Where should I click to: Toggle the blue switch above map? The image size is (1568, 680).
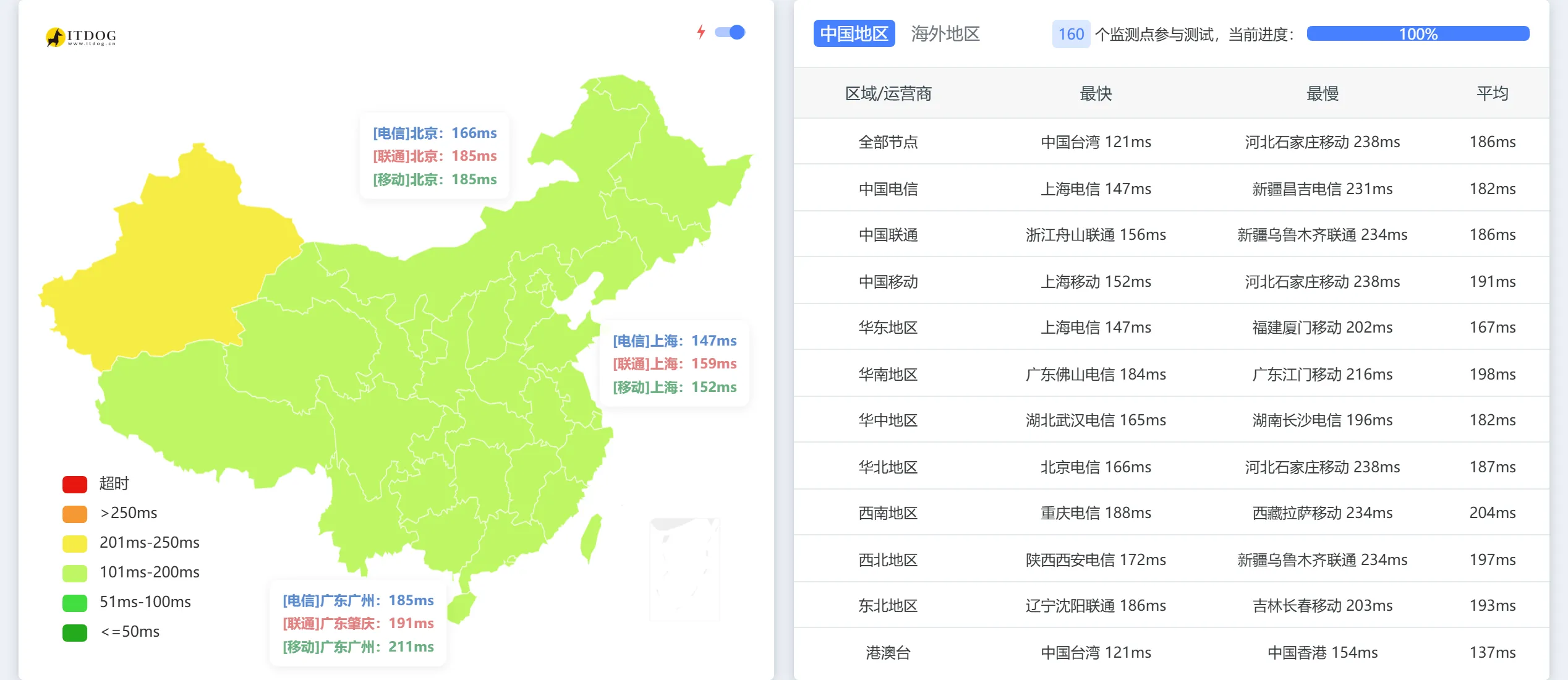click(x=730, y=32)
